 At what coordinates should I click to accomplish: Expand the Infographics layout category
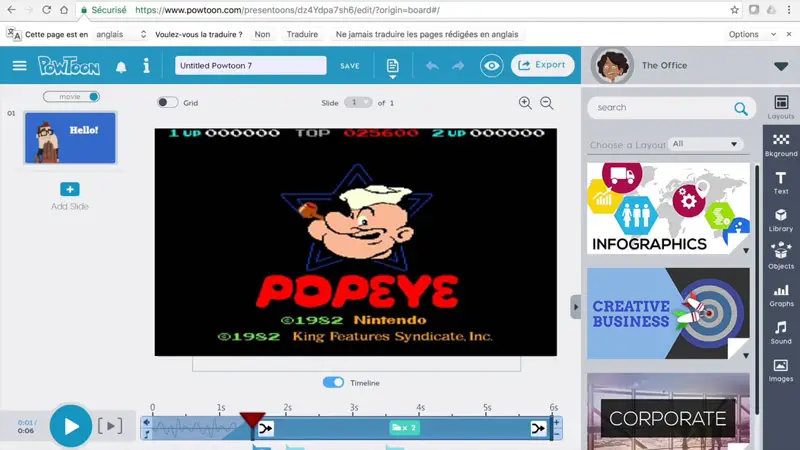coord(746,251)
